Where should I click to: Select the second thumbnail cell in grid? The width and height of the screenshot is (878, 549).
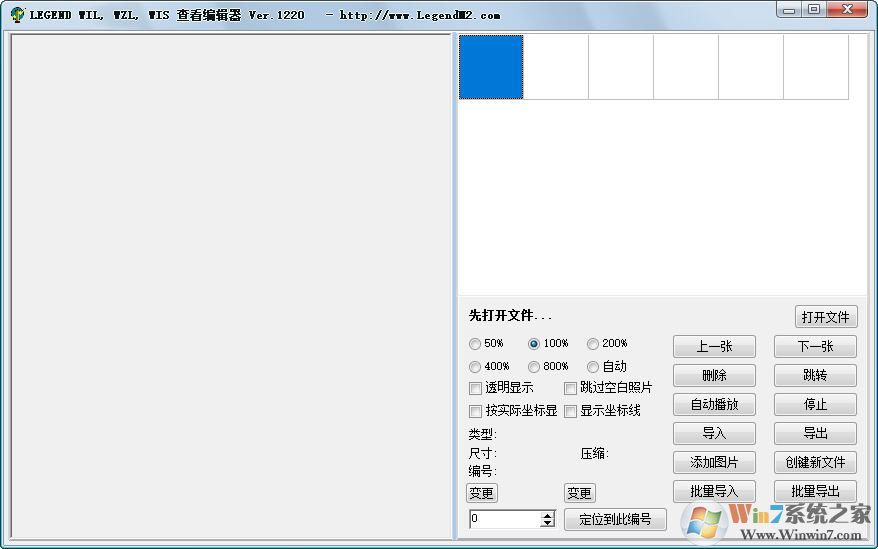pos(556,67)
